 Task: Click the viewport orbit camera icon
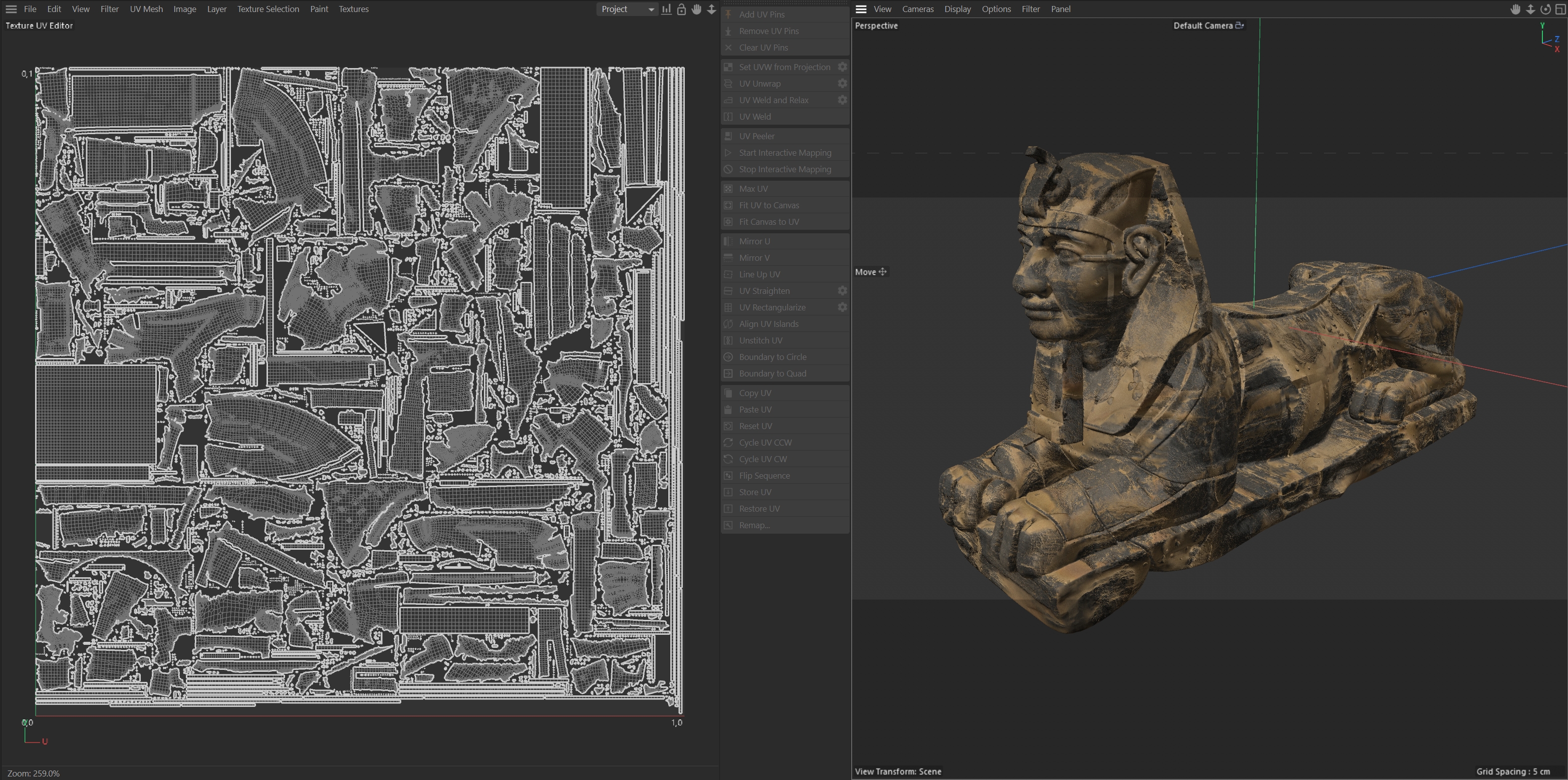pyautogui.click(x=1545, y=9)
